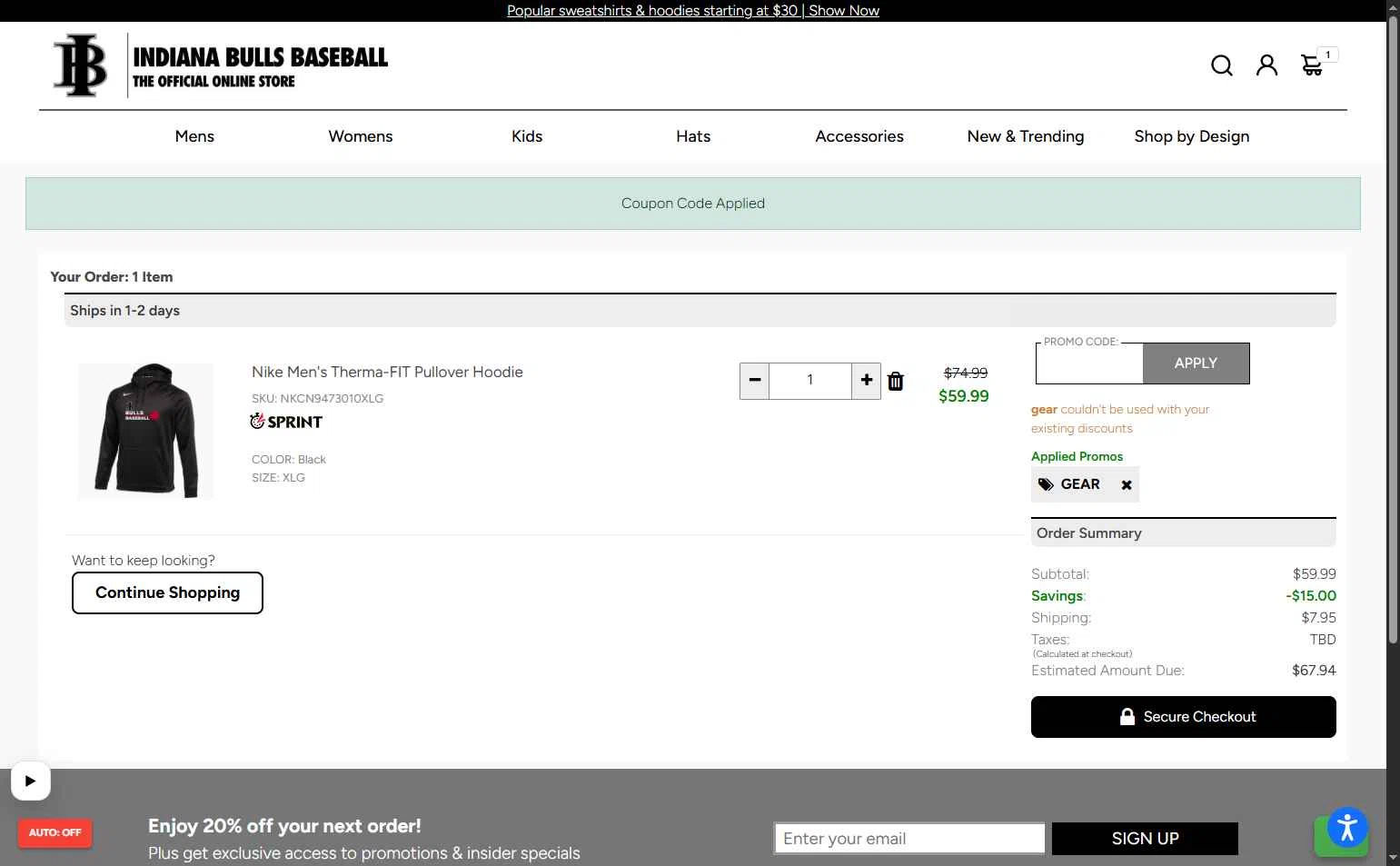Click the Coupon Code Applied message

pyautogui.click(x=693, y=204)
